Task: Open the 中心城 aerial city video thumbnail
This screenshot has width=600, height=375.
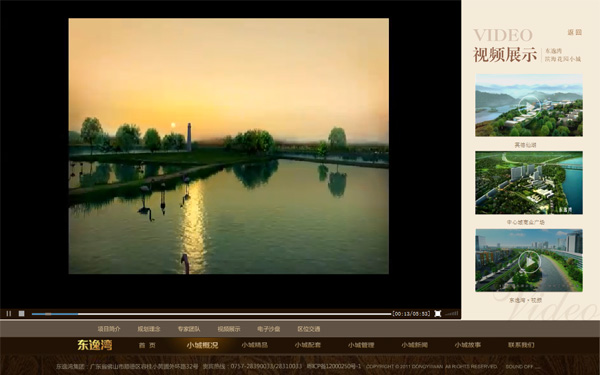Action: [x=529, y=183]
